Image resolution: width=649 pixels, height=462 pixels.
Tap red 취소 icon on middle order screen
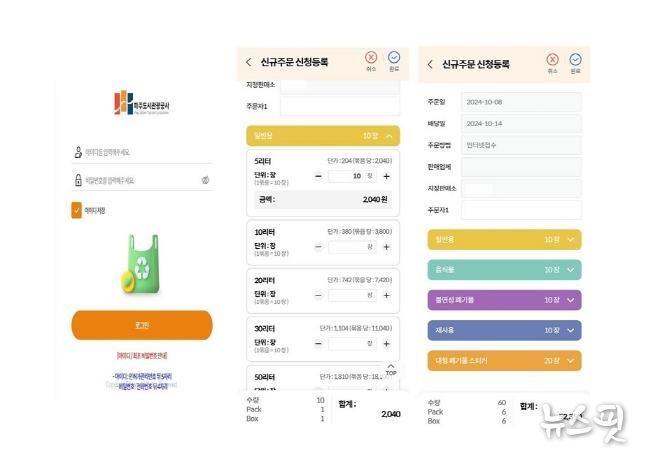(x=371, y=59)
